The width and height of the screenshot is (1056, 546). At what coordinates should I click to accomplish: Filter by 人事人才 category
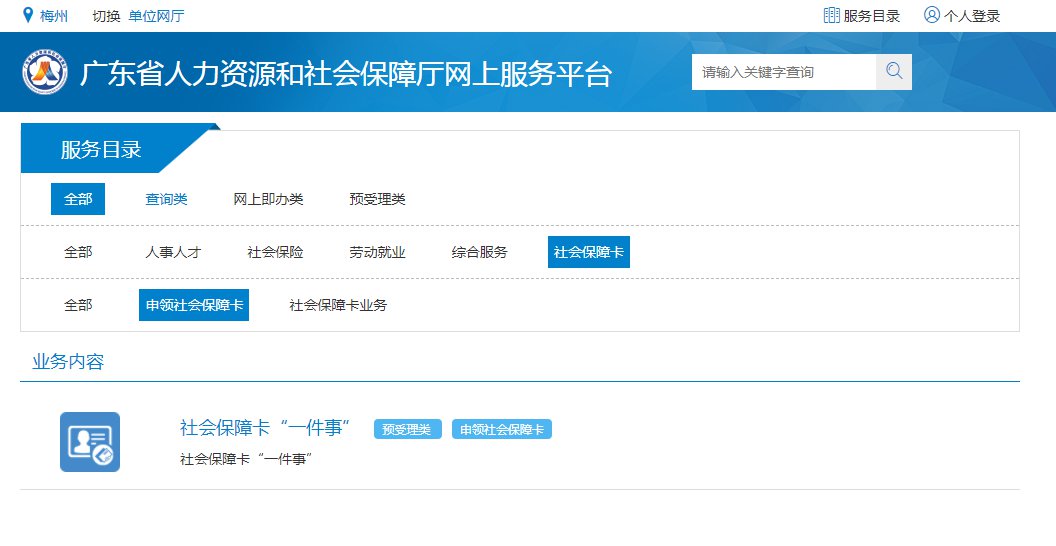[x=173, y=252]
